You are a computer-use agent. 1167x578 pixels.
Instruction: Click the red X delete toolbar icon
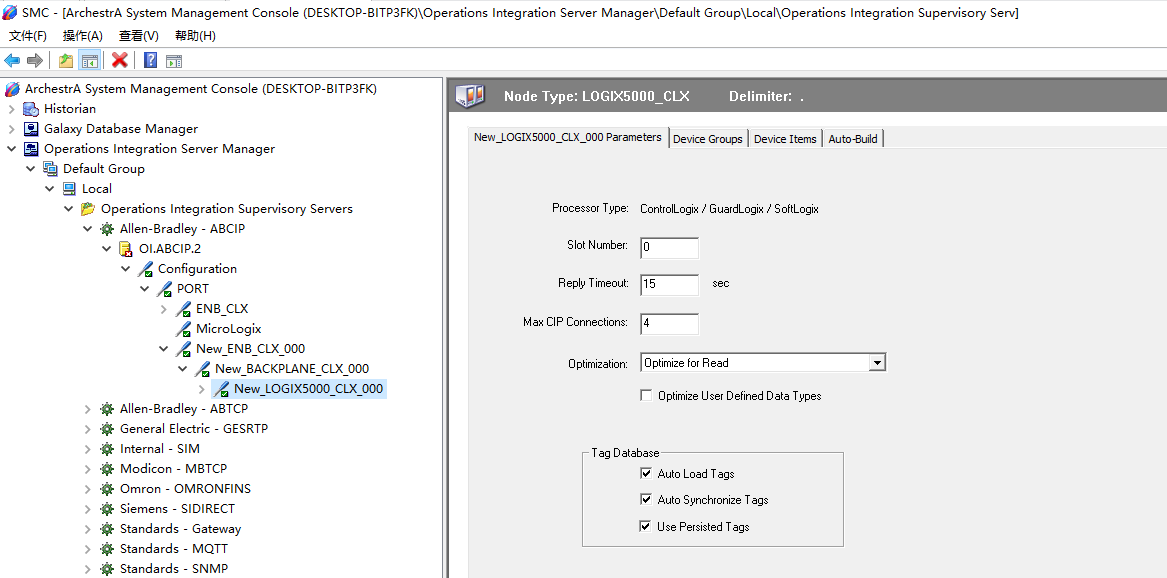click(x=120, y=61)
